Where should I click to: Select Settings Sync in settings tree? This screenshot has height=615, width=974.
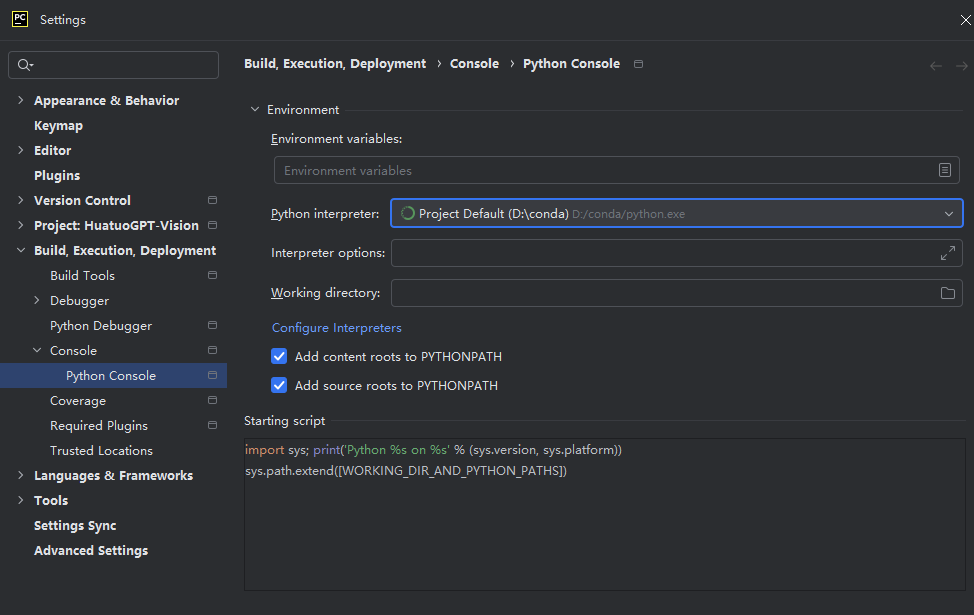(75, 526)
